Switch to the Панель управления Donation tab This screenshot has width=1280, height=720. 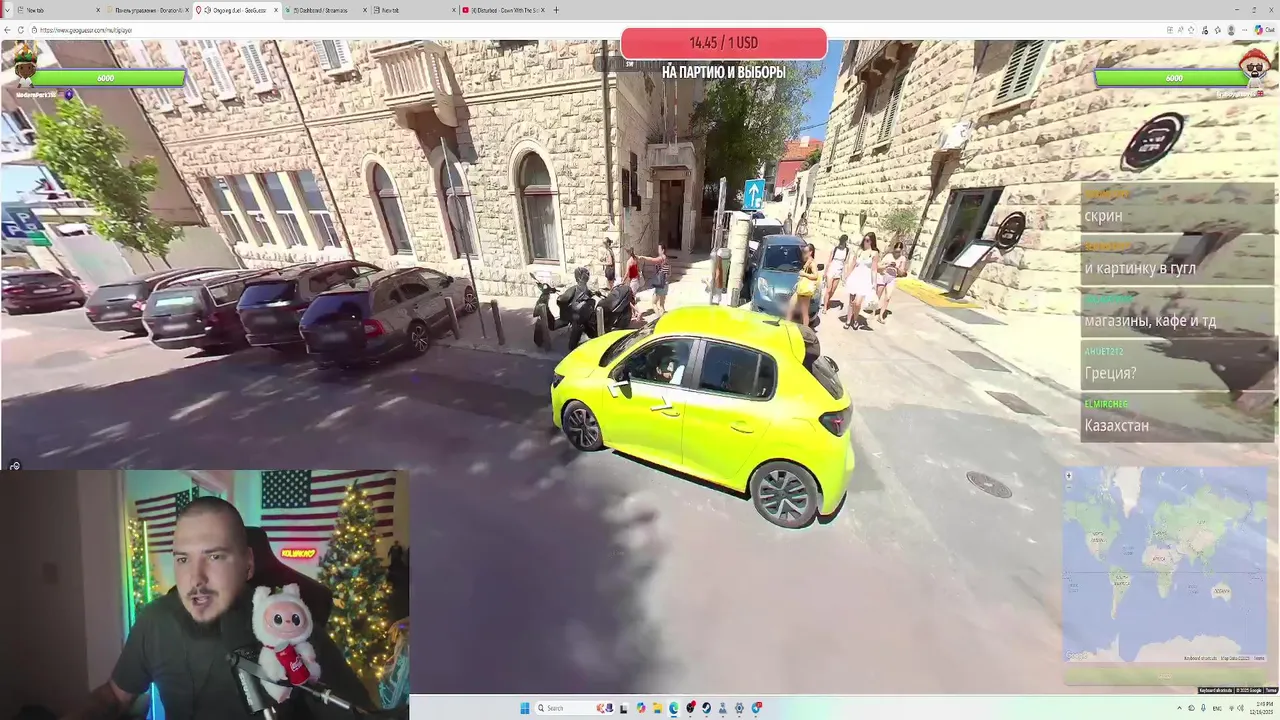pyautogui.click(x=148, y=10)
